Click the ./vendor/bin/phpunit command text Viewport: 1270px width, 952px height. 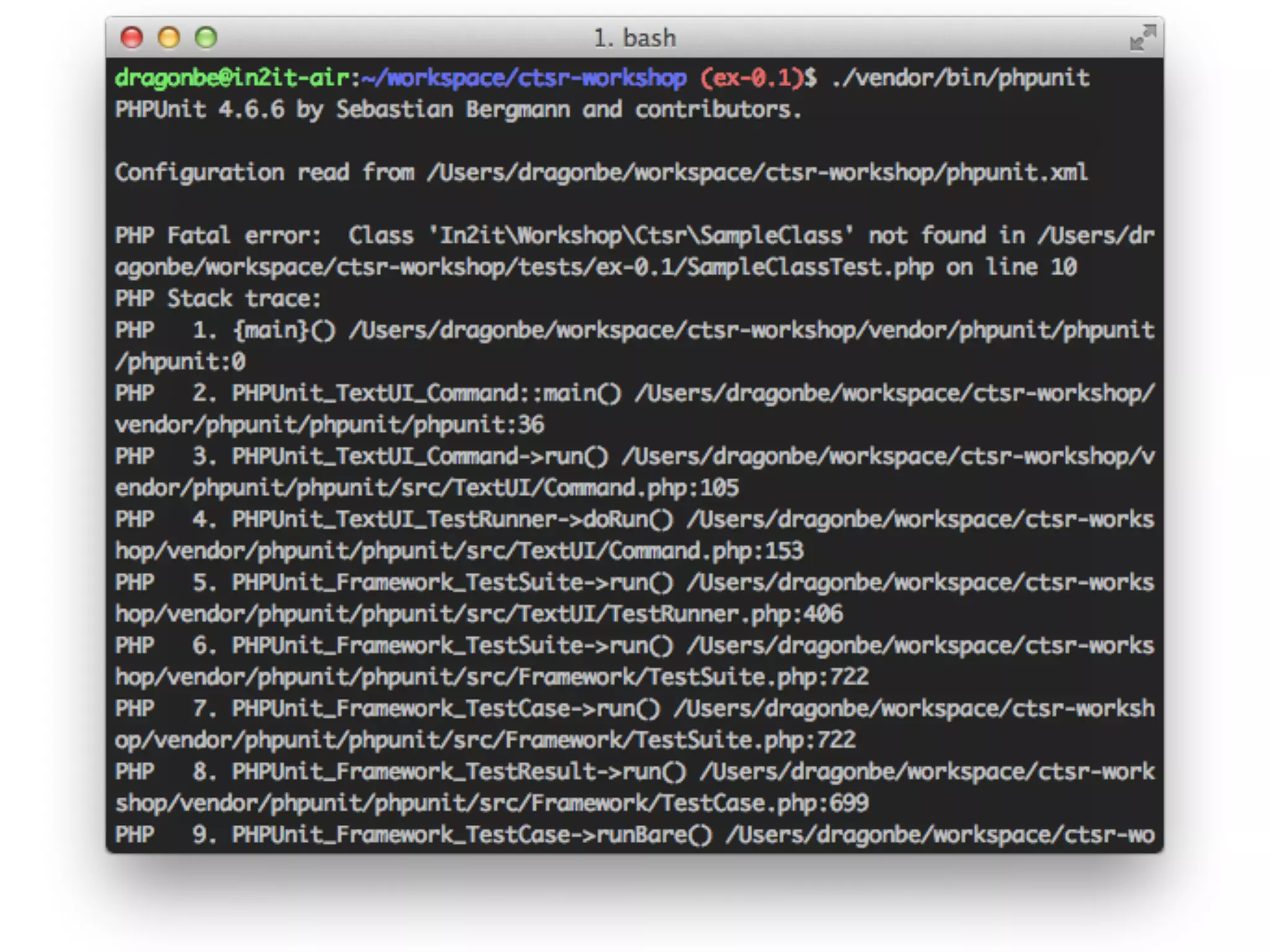coord(960,78)
